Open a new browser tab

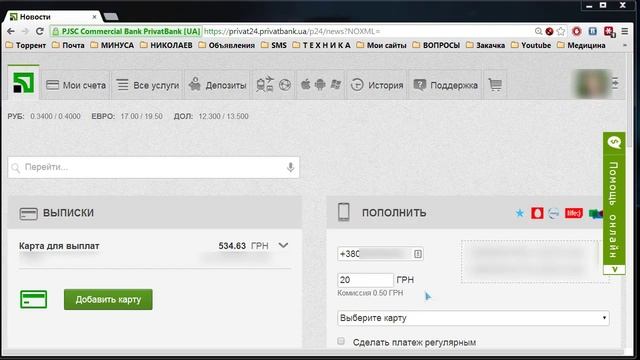[x=111, y=17]
